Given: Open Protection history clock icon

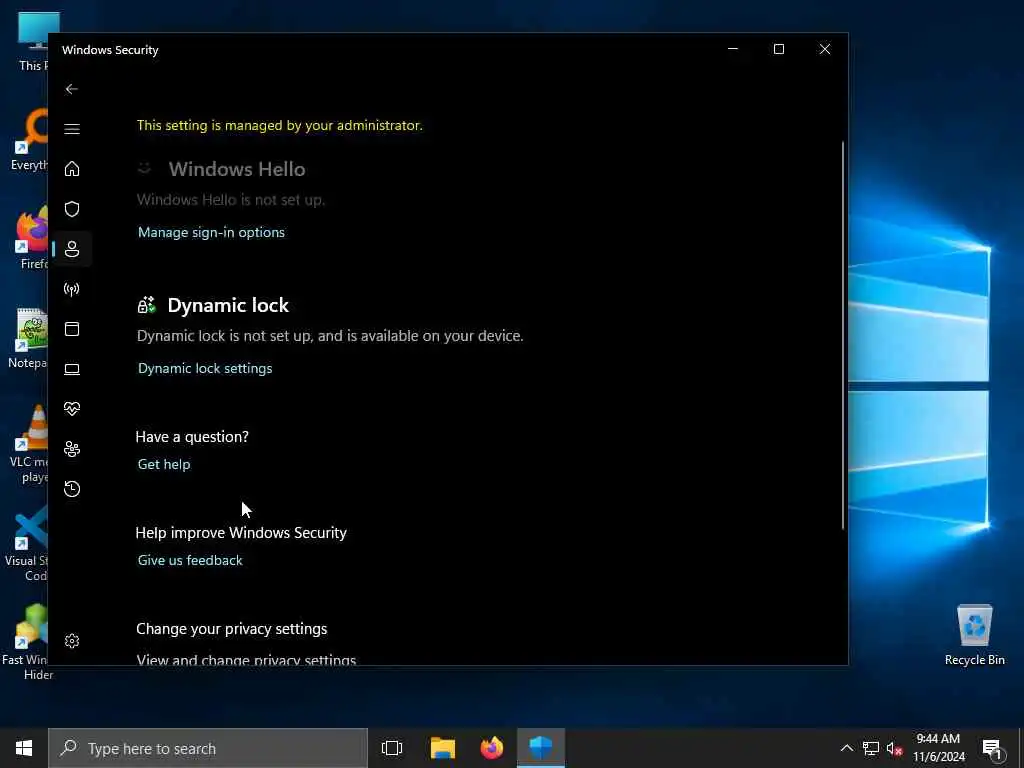Looking at the screenshot, I should pos(72,488).
